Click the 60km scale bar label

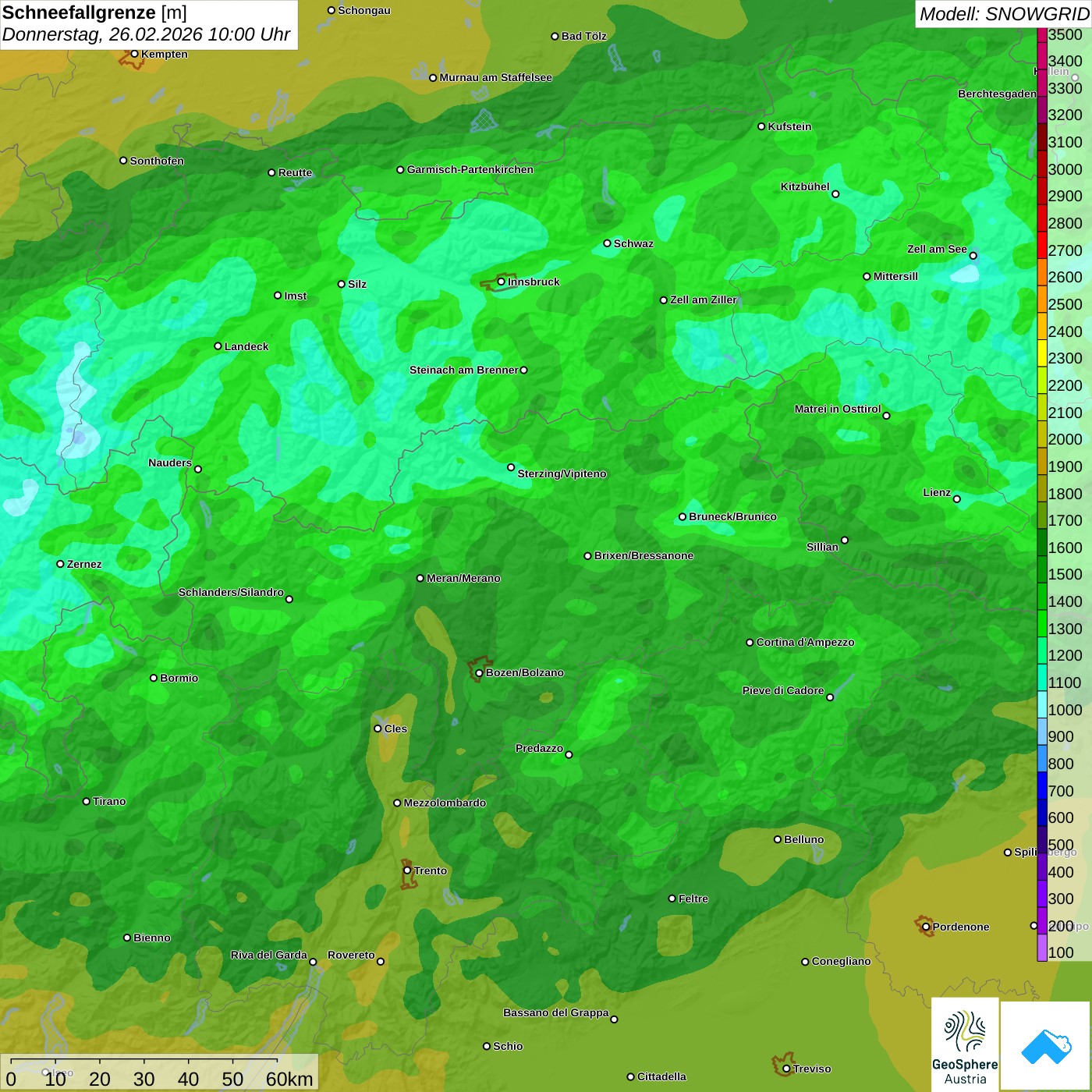(x=289, y=1079)
